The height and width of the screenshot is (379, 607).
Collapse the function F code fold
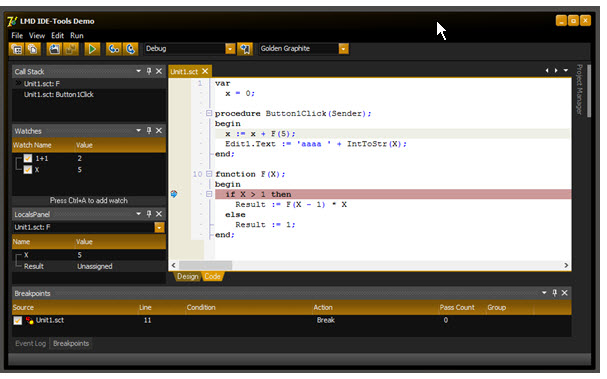click(209, 174)
